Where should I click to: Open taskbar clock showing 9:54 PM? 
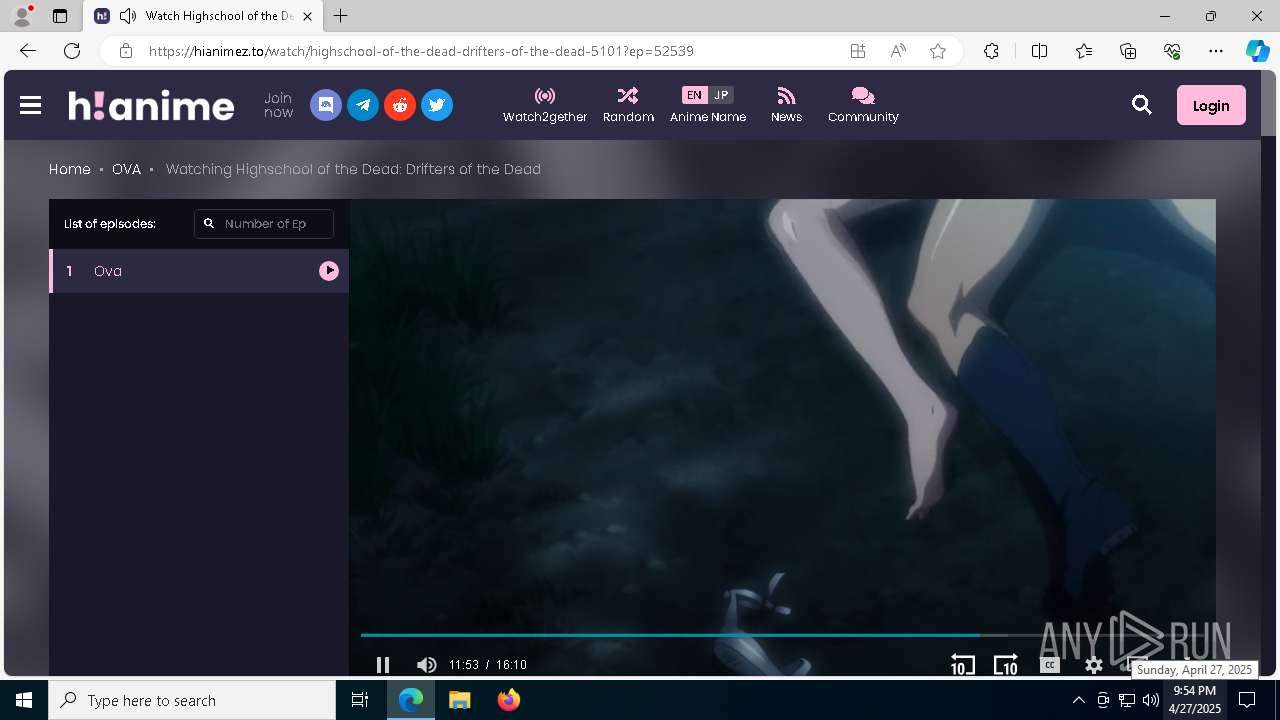coord(1195,700)
